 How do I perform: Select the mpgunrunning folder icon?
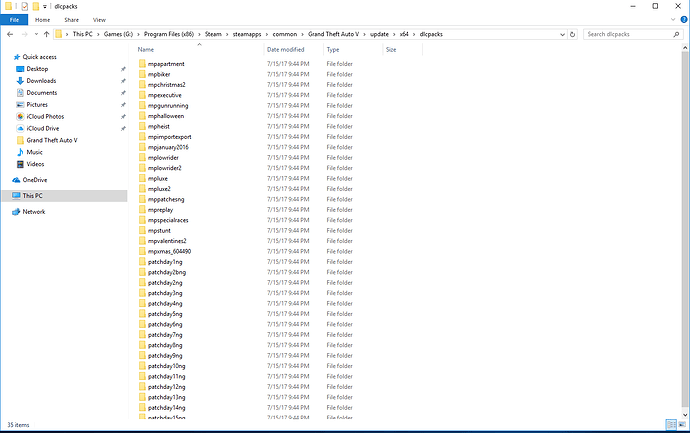point(142,106)
